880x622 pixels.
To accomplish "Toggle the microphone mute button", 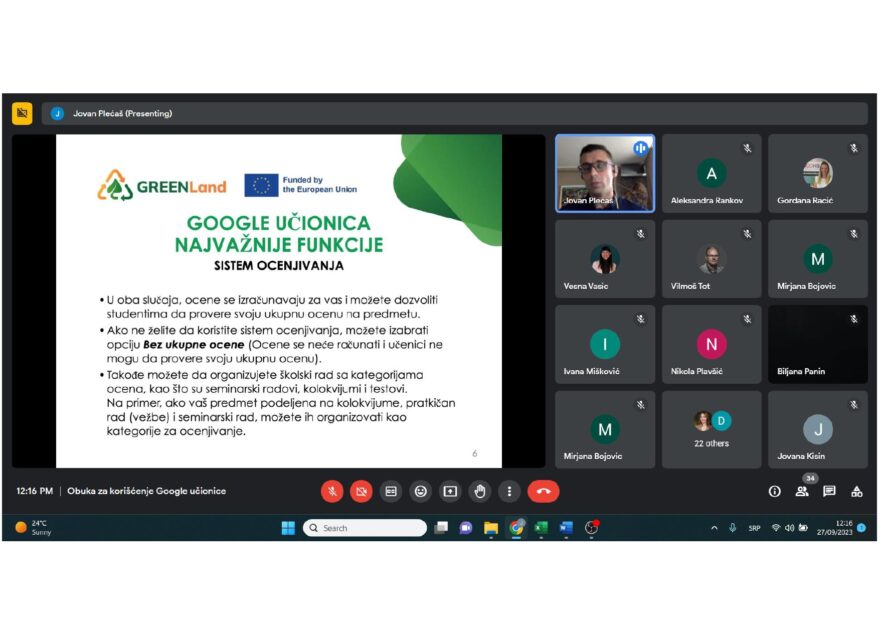I will pyautogui.click(x=332, y=492).
